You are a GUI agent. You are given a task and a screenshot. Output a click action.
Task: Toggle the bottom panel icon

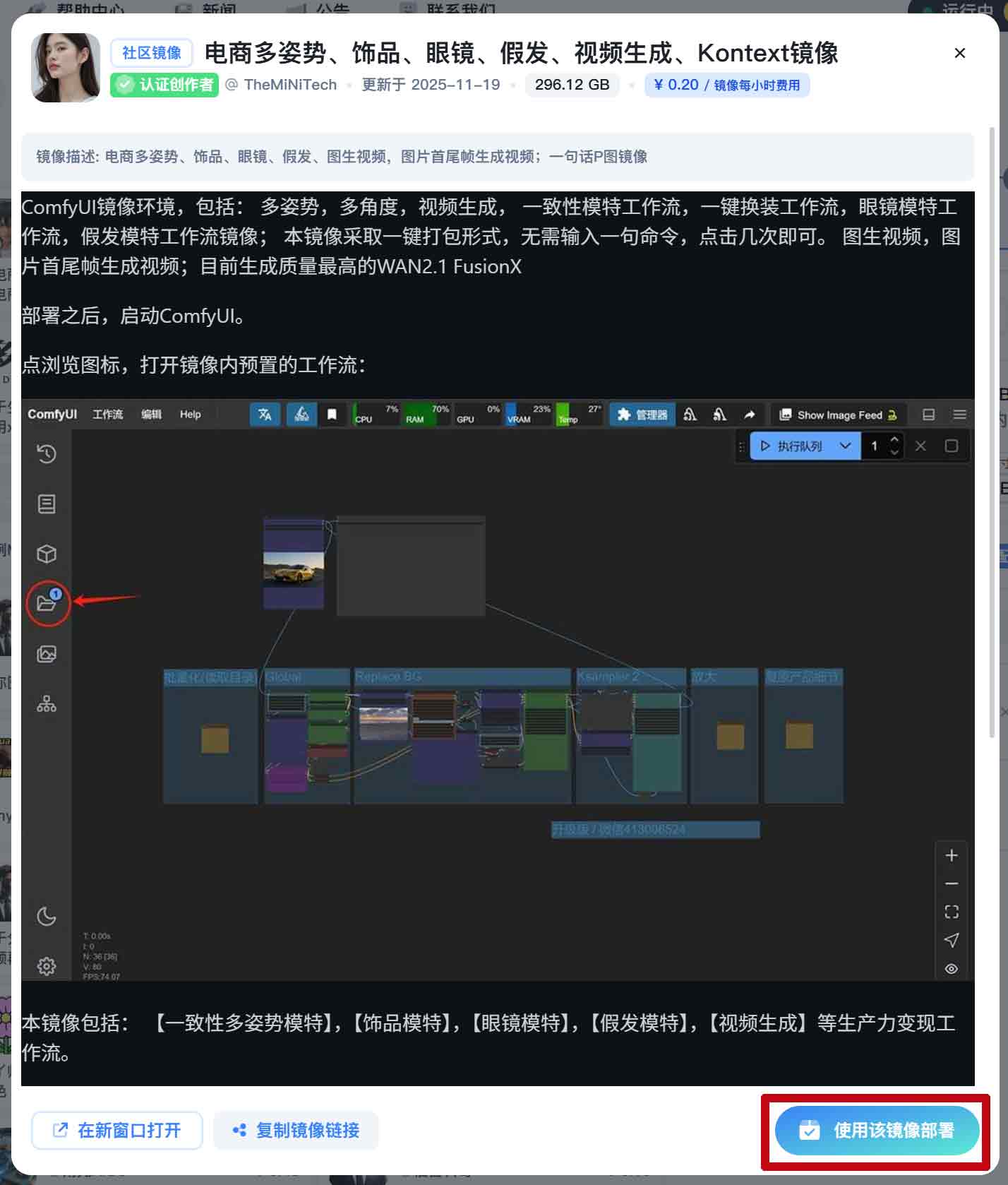coord(929,415)
